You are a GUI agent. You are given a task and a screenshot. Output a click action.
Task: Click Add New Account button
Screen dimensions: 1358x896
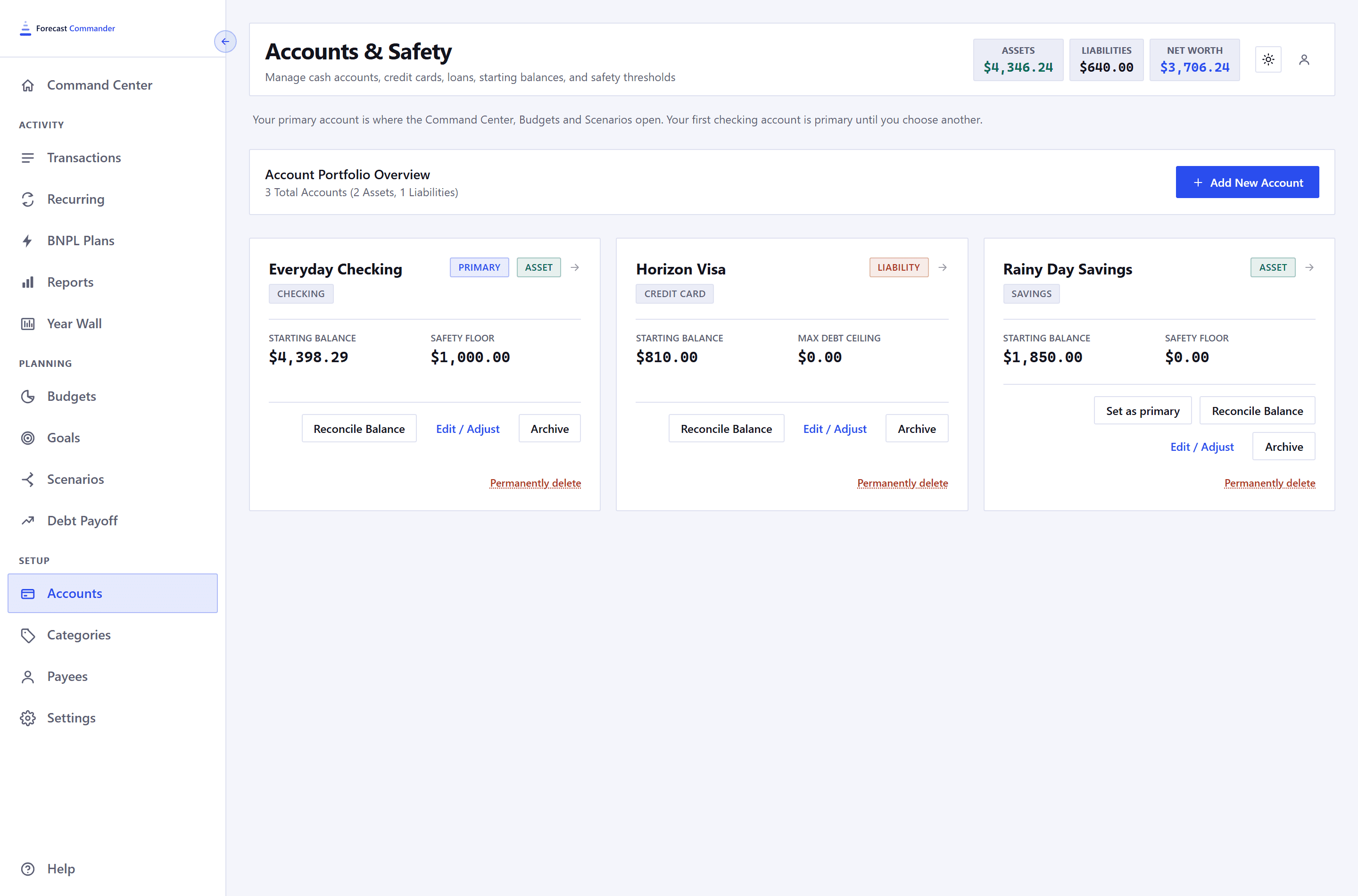pyautogui.click(x=1247, y=183)
